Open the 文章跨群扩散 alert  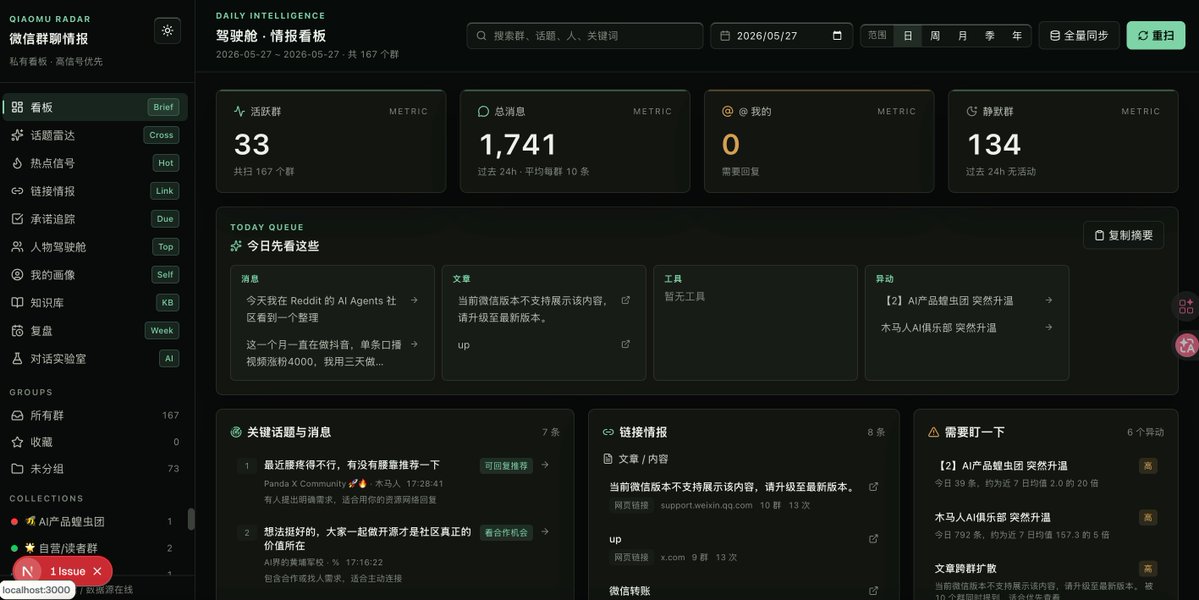point(1045,579)
